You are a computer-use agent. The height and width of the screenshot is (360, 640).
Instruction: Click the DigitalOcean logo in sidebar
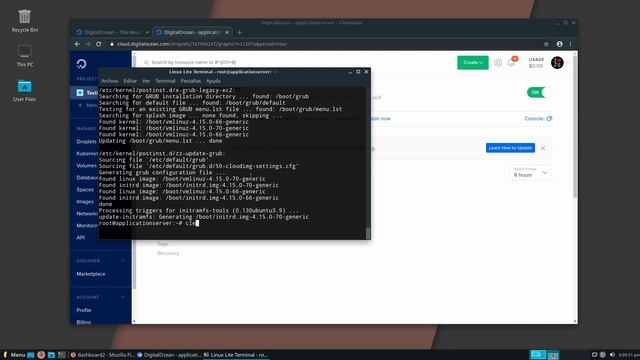(x=81, y=63)
